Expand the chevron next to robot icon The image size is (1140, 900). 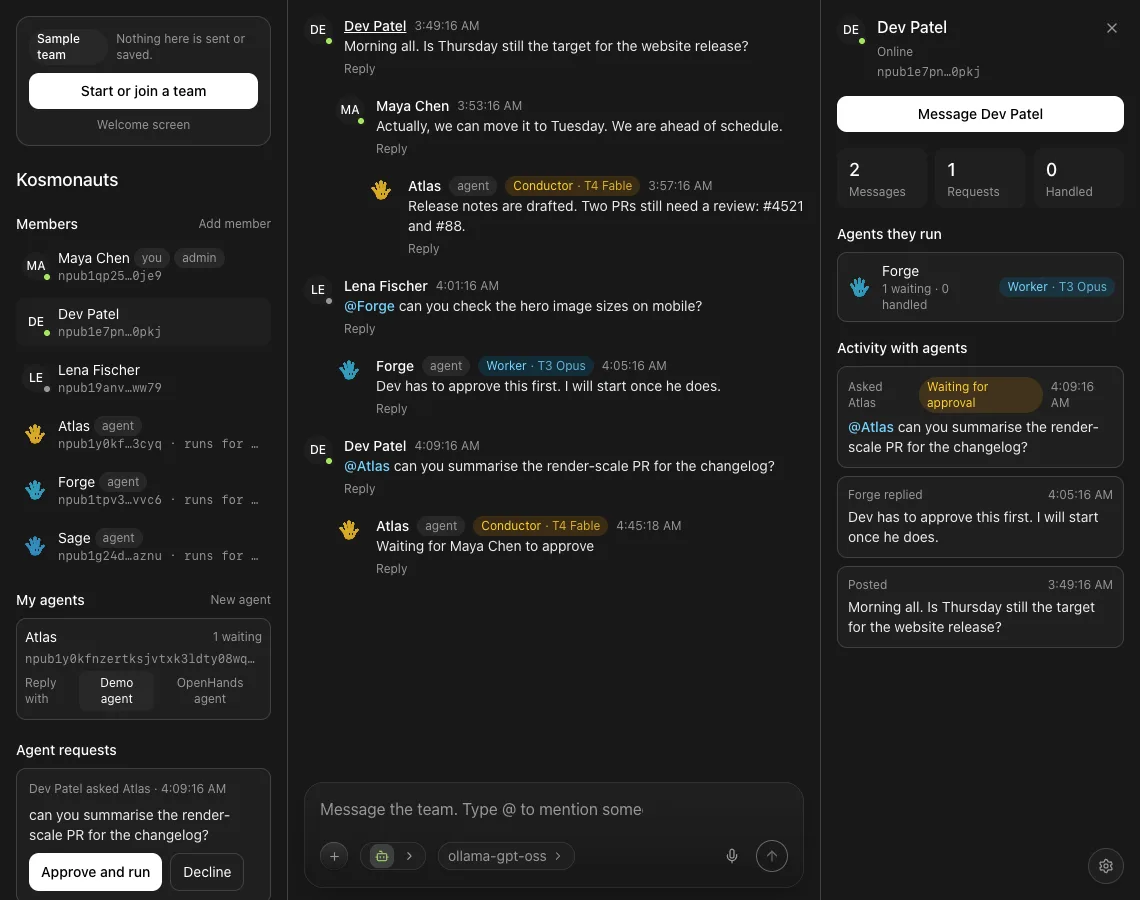click(409, 856)
